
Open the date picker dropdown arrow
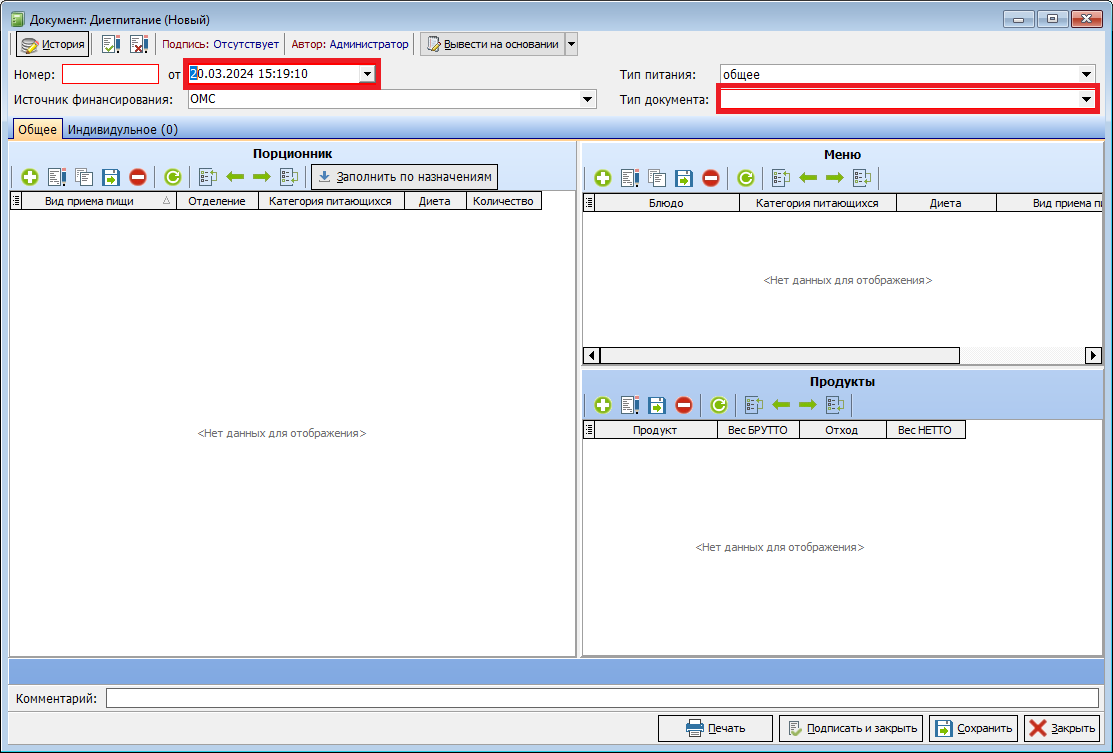pos(367,74)
